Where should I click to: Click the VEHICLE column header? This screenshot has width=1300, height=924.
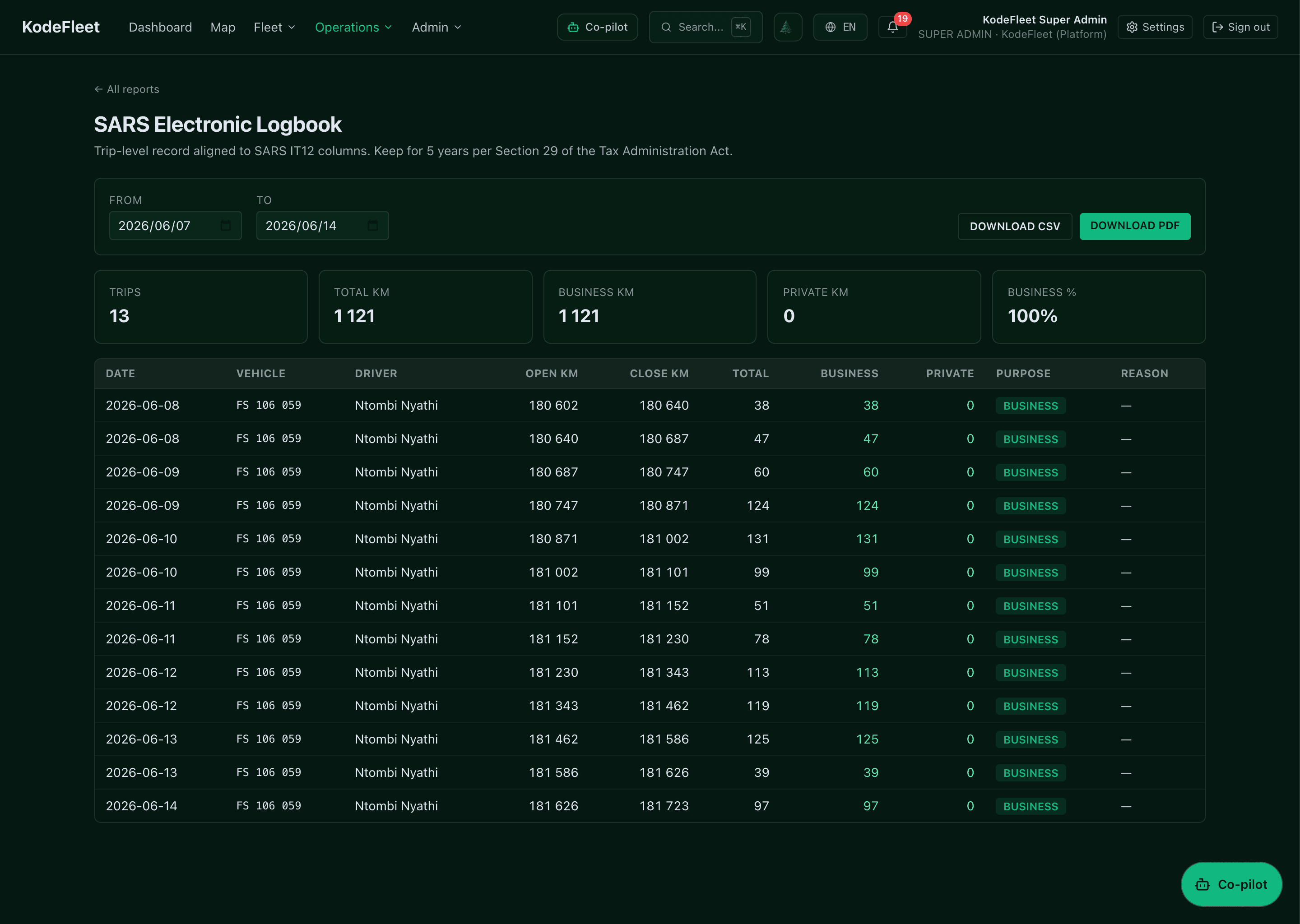pos(261,373)
